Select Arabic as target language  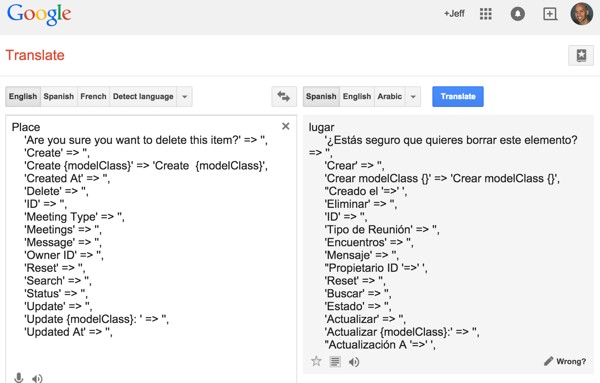pyautogui.click(x=390, y=96)
